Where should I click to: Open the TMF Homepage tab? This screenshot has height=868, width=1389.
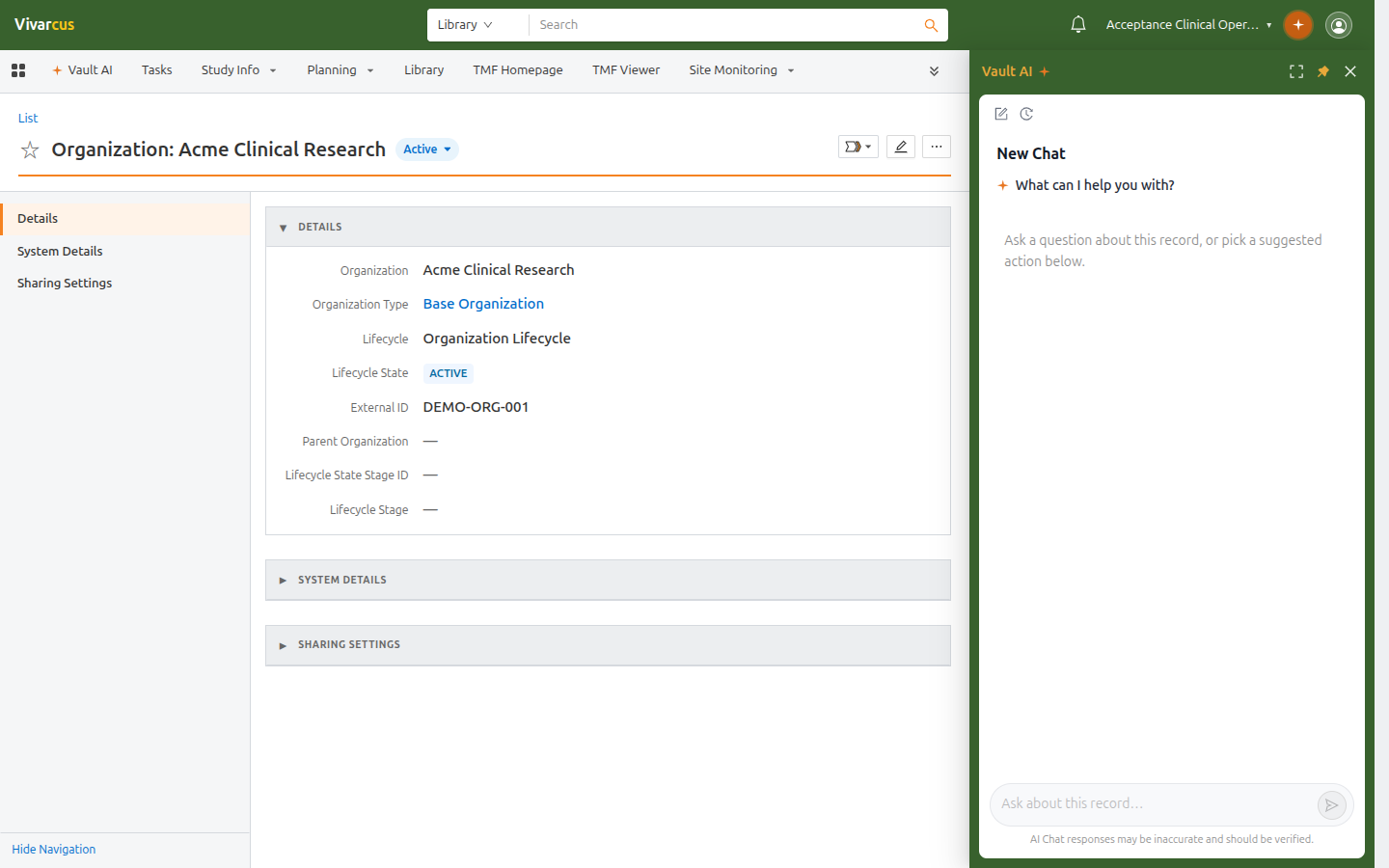click(x=518, y=70)
